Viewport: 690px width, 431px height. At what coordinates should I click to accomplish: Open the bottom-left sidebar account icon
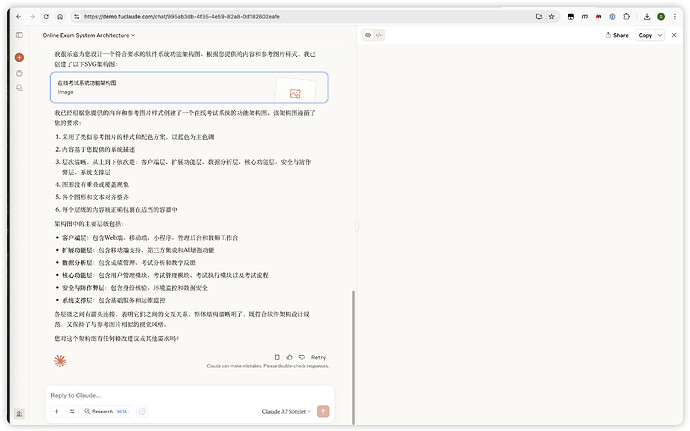coord(19,413)
